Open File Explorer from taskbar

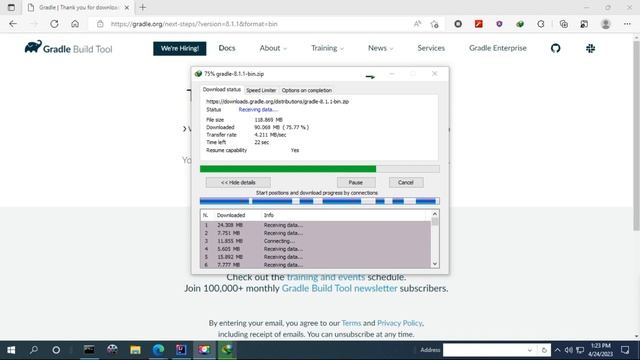pyautogui.click(x=135, y=350)
